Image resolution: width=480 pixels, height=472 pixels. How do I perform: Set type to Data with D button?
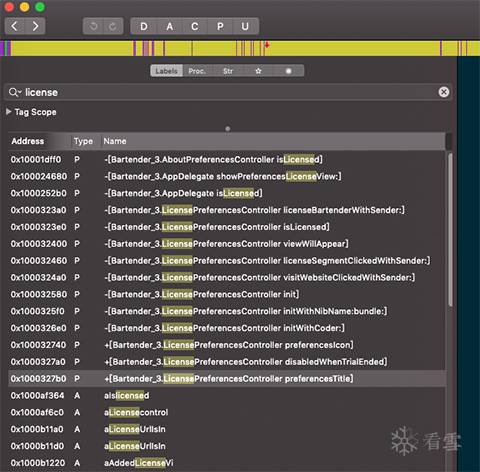[x=144, y=26]
